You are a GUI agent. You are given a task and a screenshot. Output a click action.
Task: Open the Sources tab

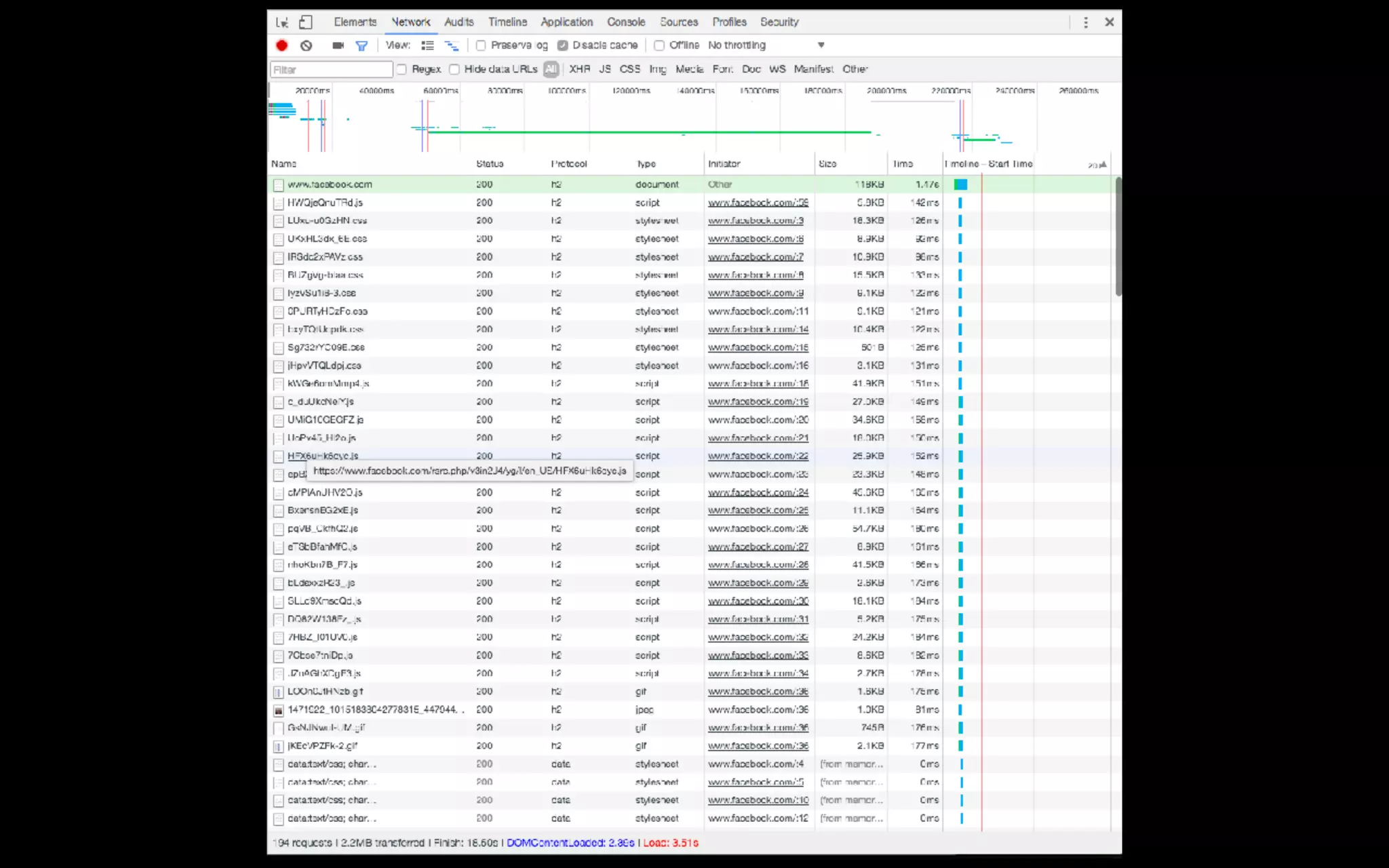678,22
